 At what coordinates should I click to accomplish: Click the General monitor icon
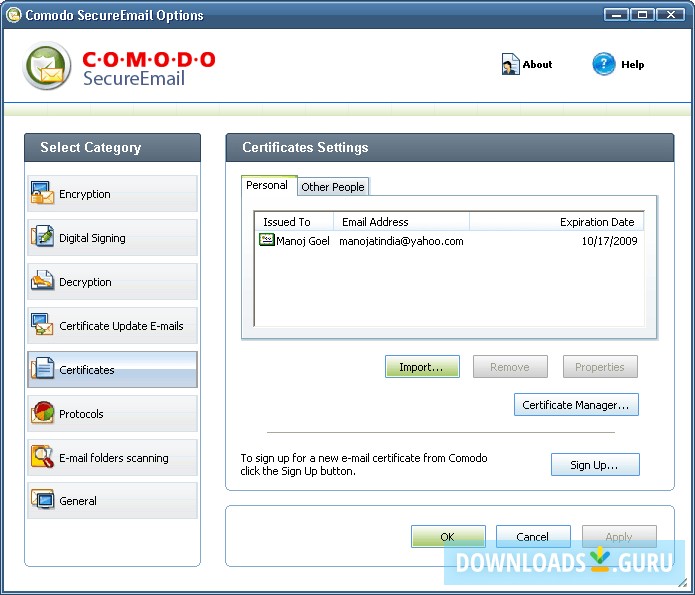click(42, 500)
